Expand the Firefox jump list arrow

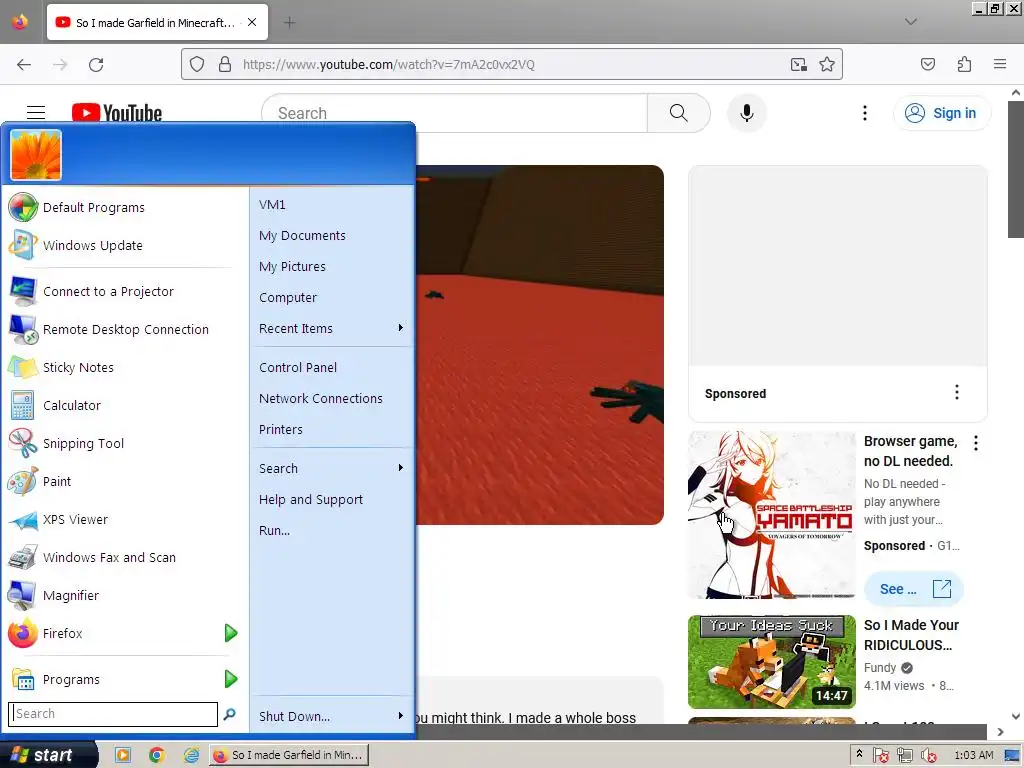click(x=231, y=633)
